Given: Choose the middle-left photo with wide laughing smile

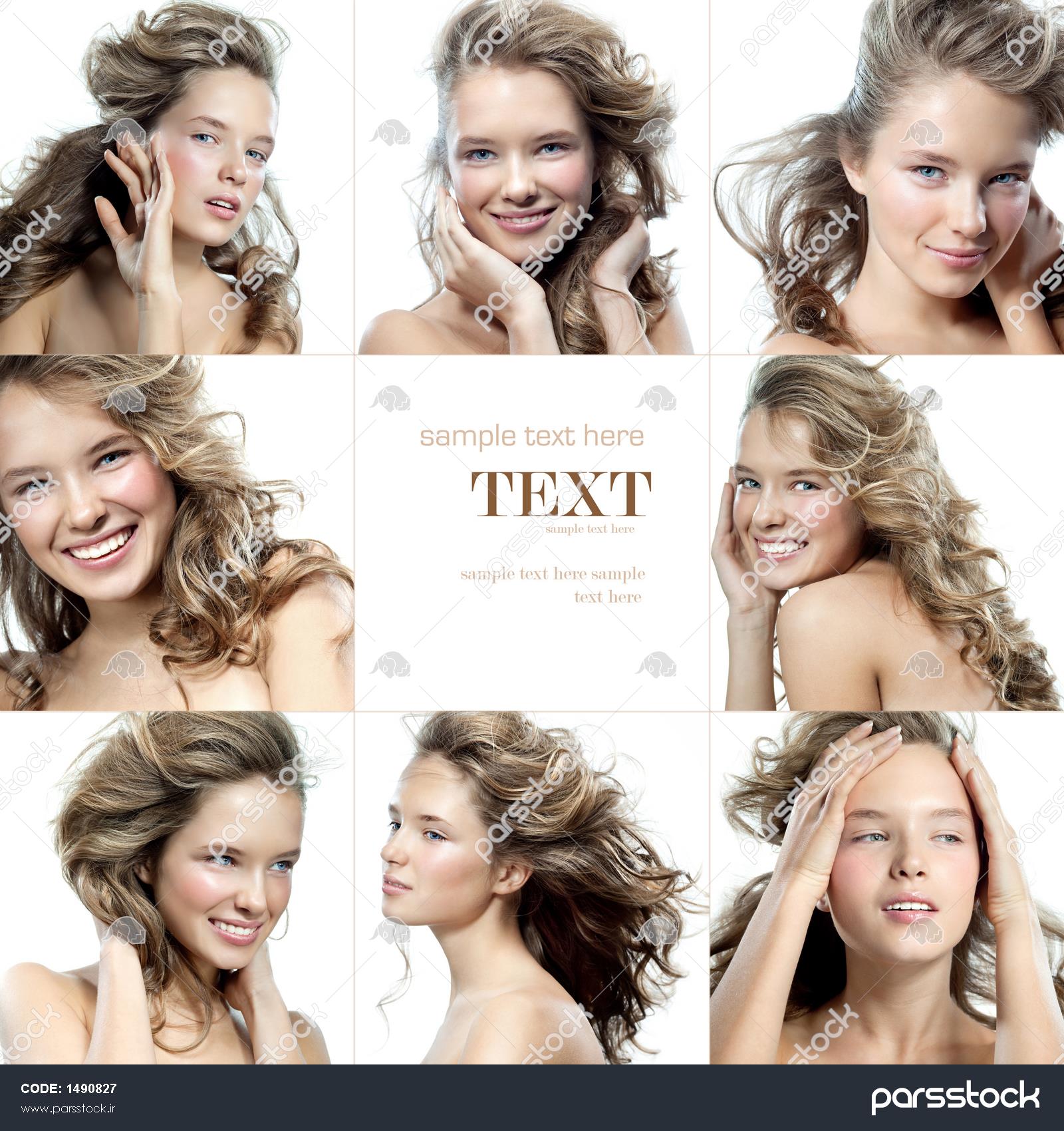Looking at the screenshot, I should click(176, 532).
